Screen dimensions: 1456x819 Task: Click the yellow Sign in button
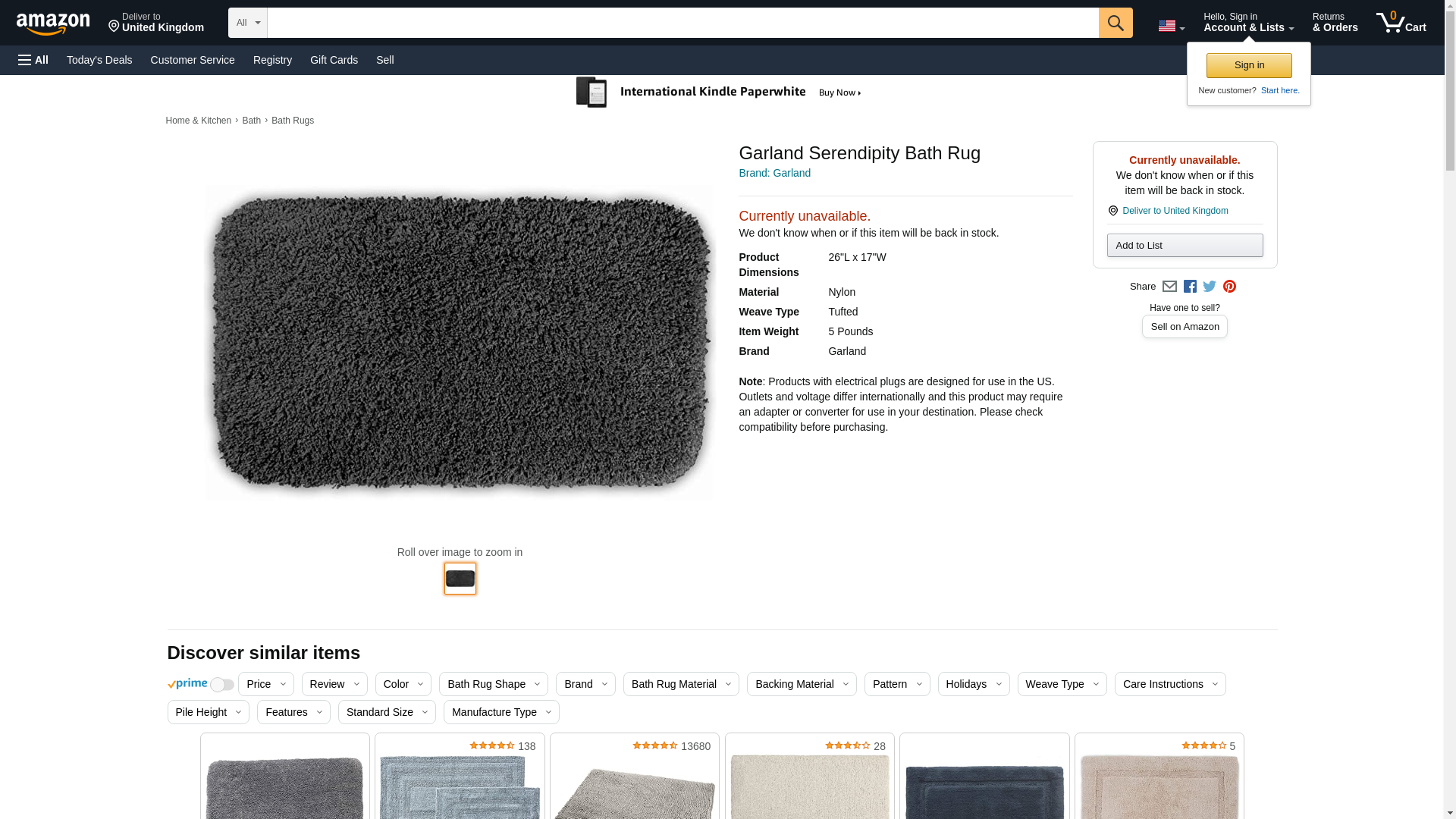tap(1248, 65)
